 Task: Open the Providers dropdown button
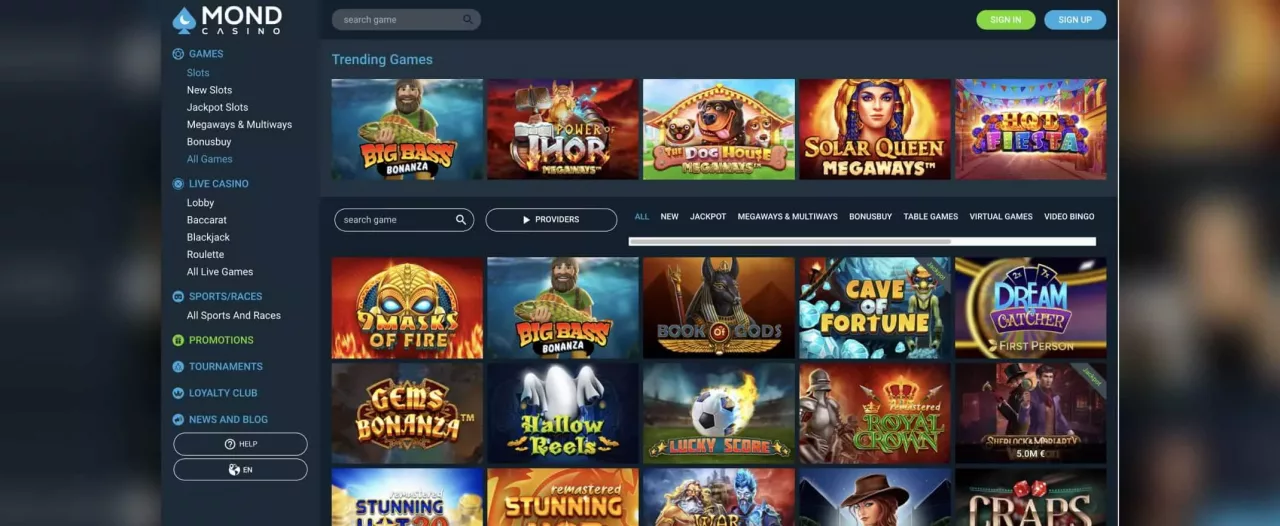(x=551, y=220)
